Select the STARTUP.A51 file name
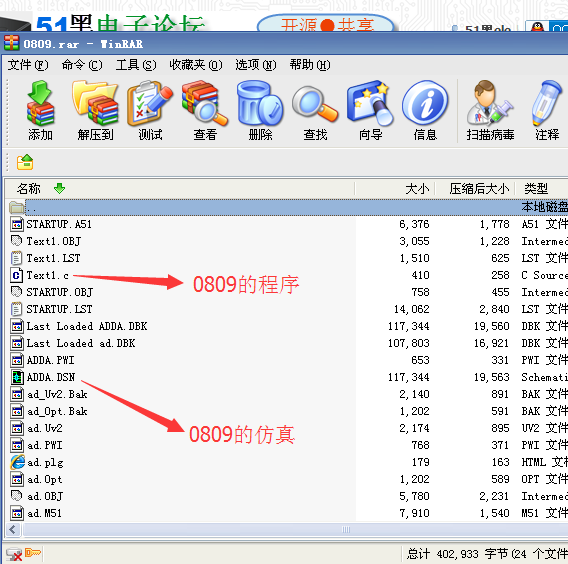 (x=59, y=224)
